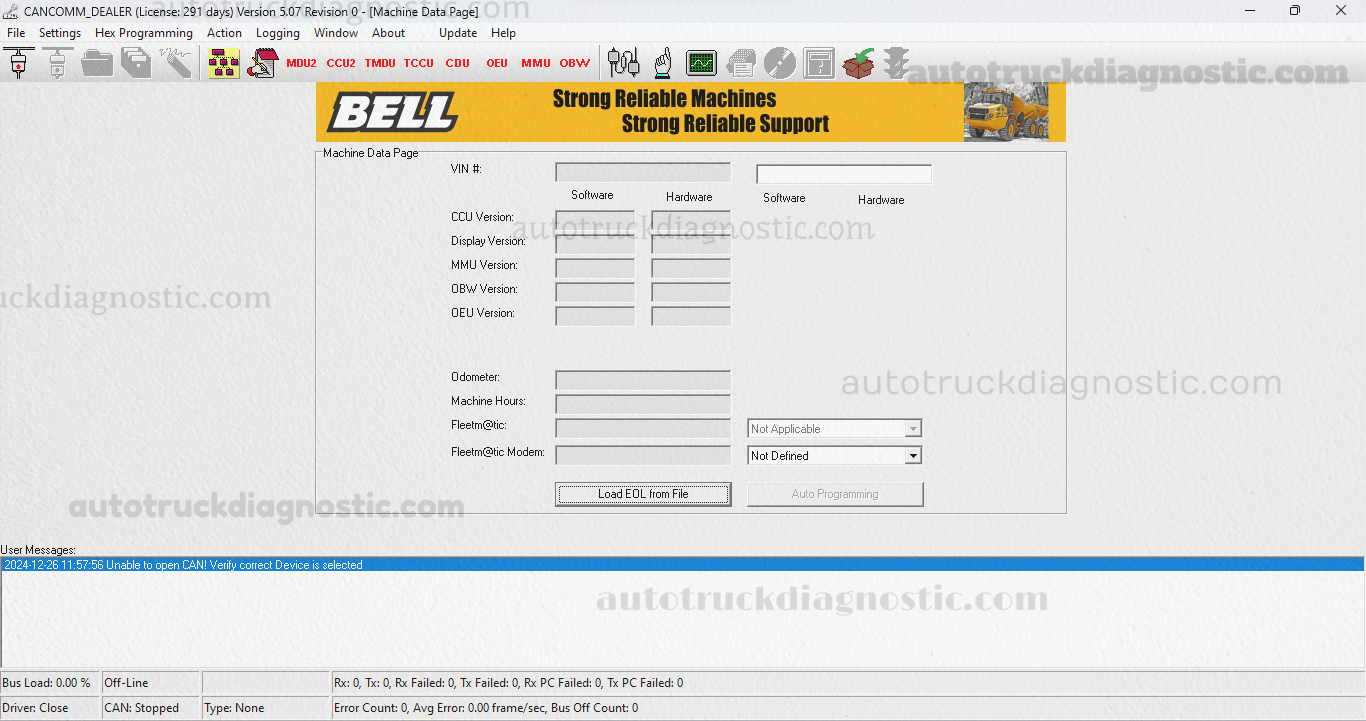Click the greyed open folder toolbar icon
Image resolution: width=1366 pixels, height=721 pixels.
point(97,63)
